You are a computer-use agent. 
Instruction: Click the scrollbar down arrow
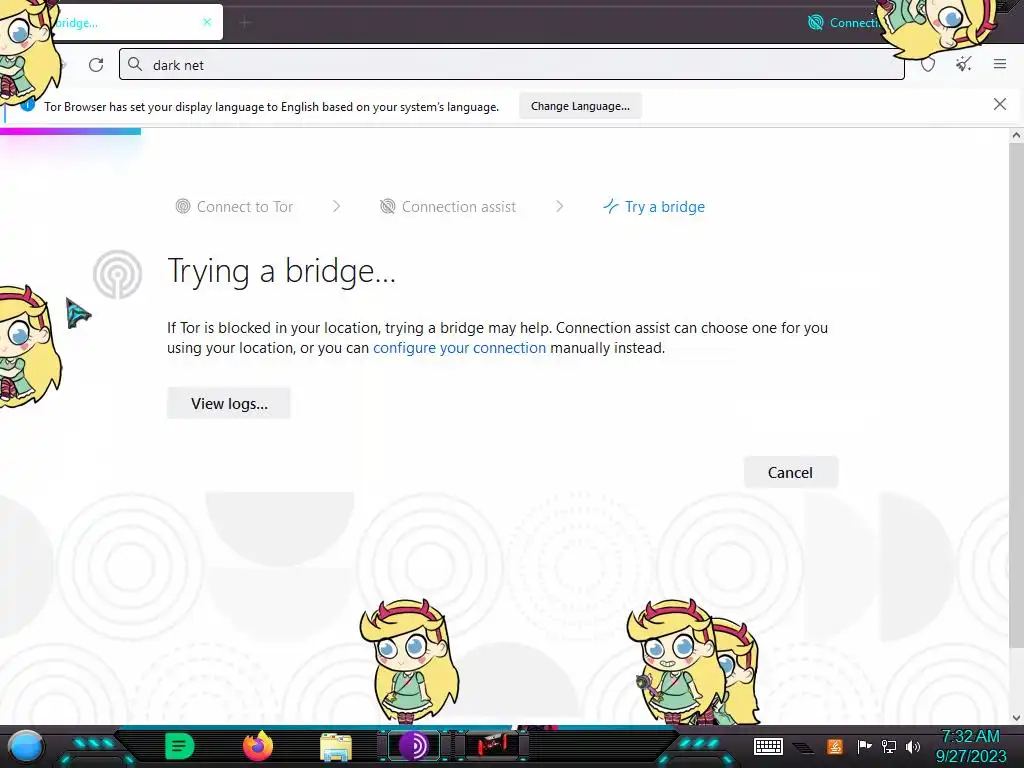tap(1016, 718)
